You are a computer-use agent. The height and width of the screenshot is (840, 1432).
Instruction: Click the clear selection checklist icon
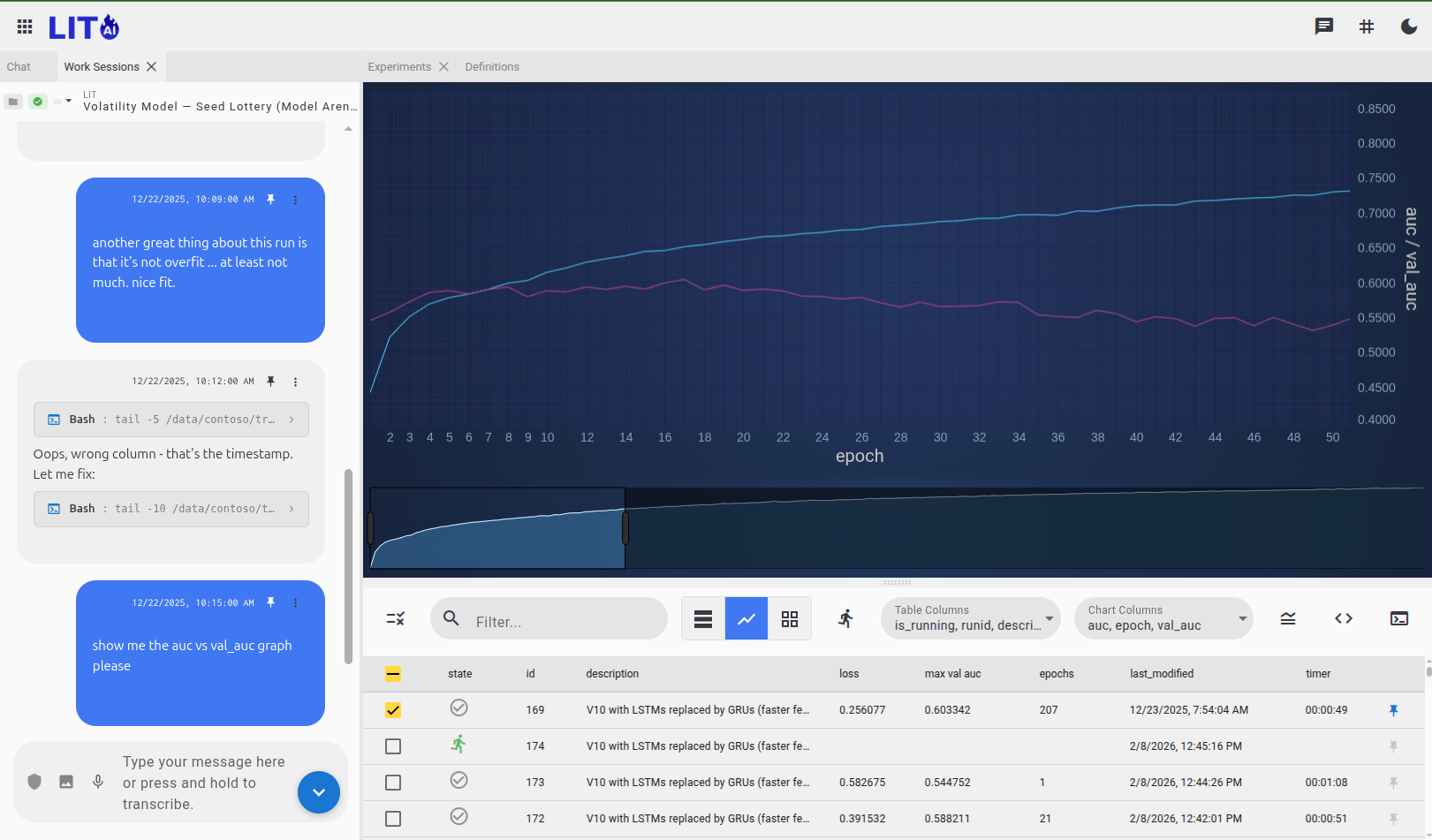coord(395,618)
